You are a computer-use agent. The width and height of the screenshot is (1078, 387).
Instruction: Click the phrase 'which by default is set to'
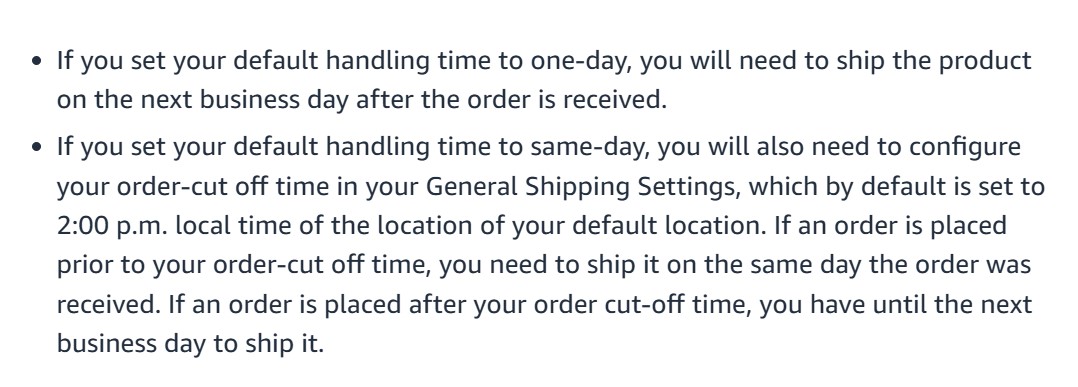pos(896,188)
